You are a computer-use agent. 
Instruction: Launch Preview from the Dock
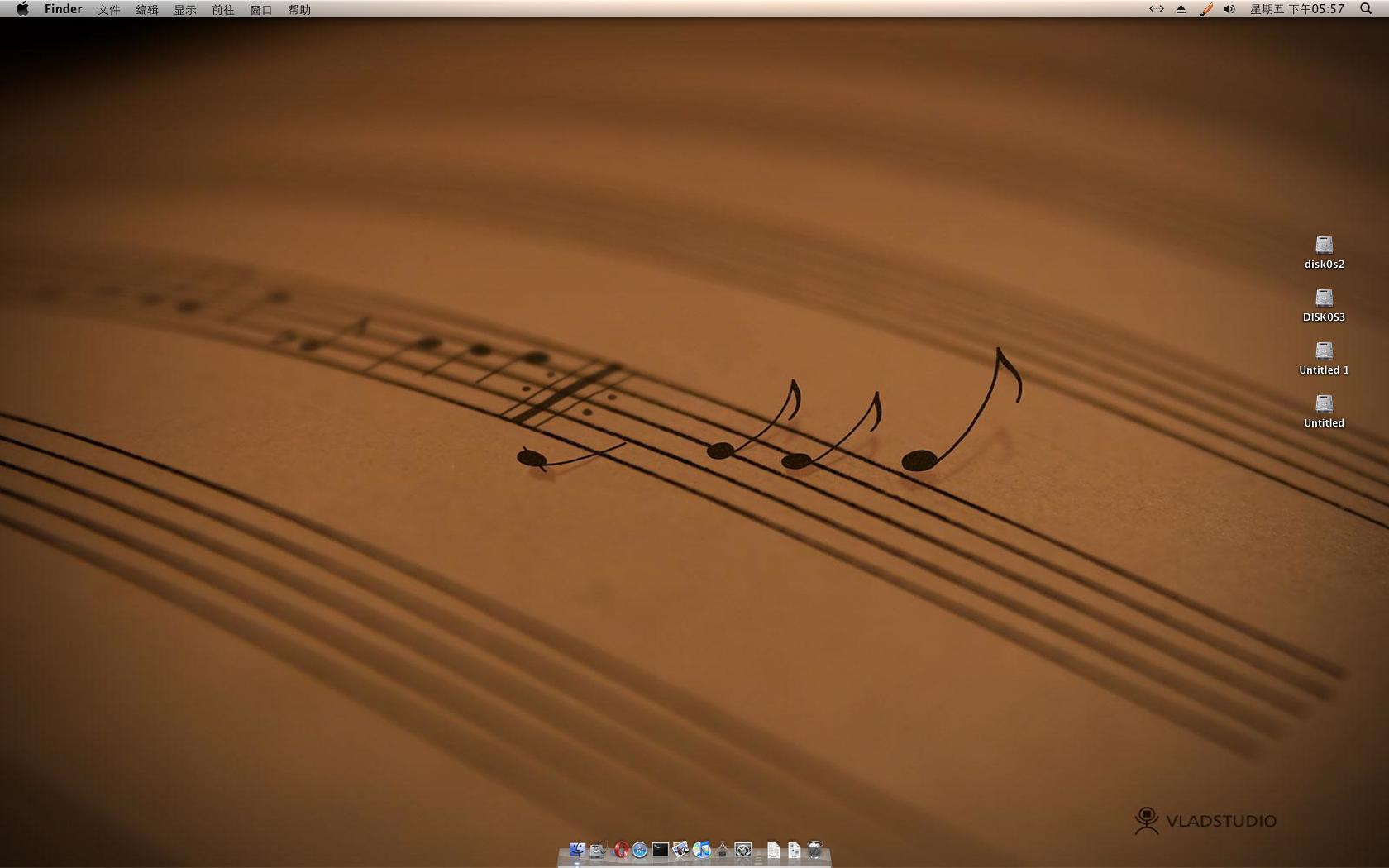click(x=681, y=850)
